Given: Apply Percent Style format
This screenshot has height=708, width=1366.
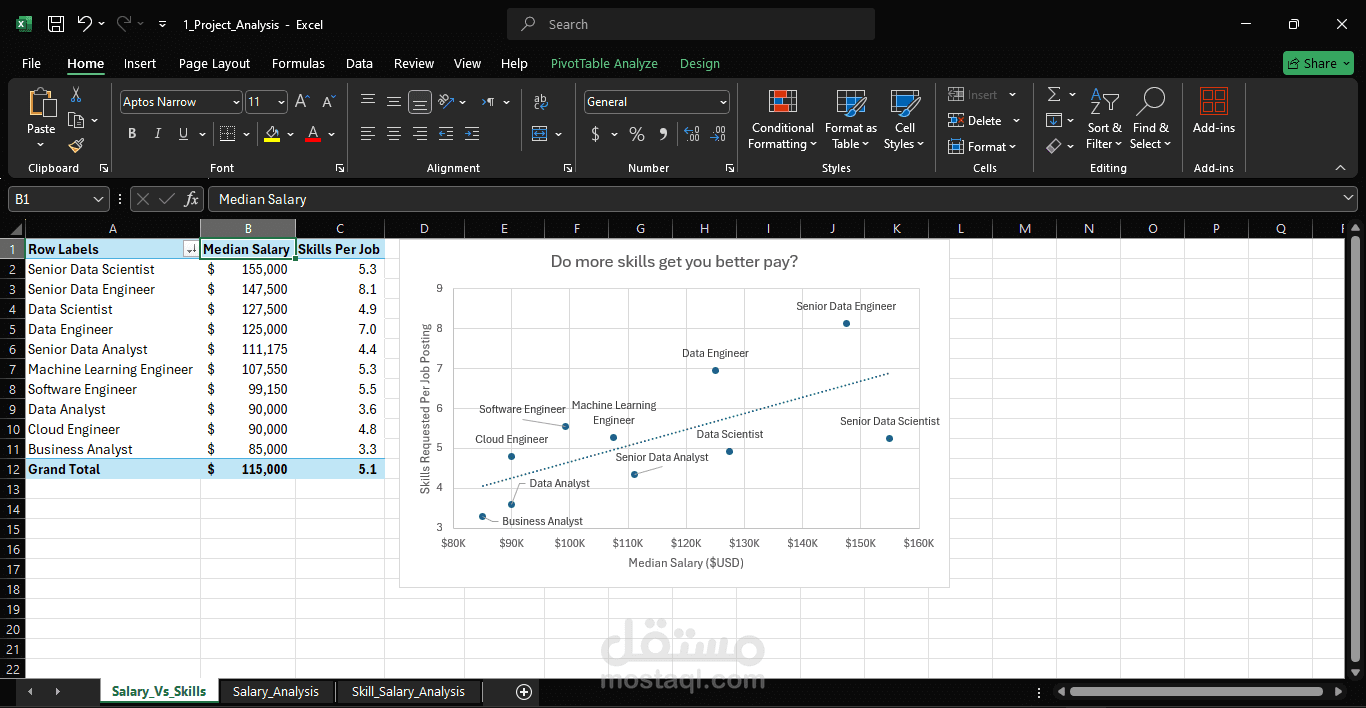Looking at the screenshot, I should click(x=637, y=134).
